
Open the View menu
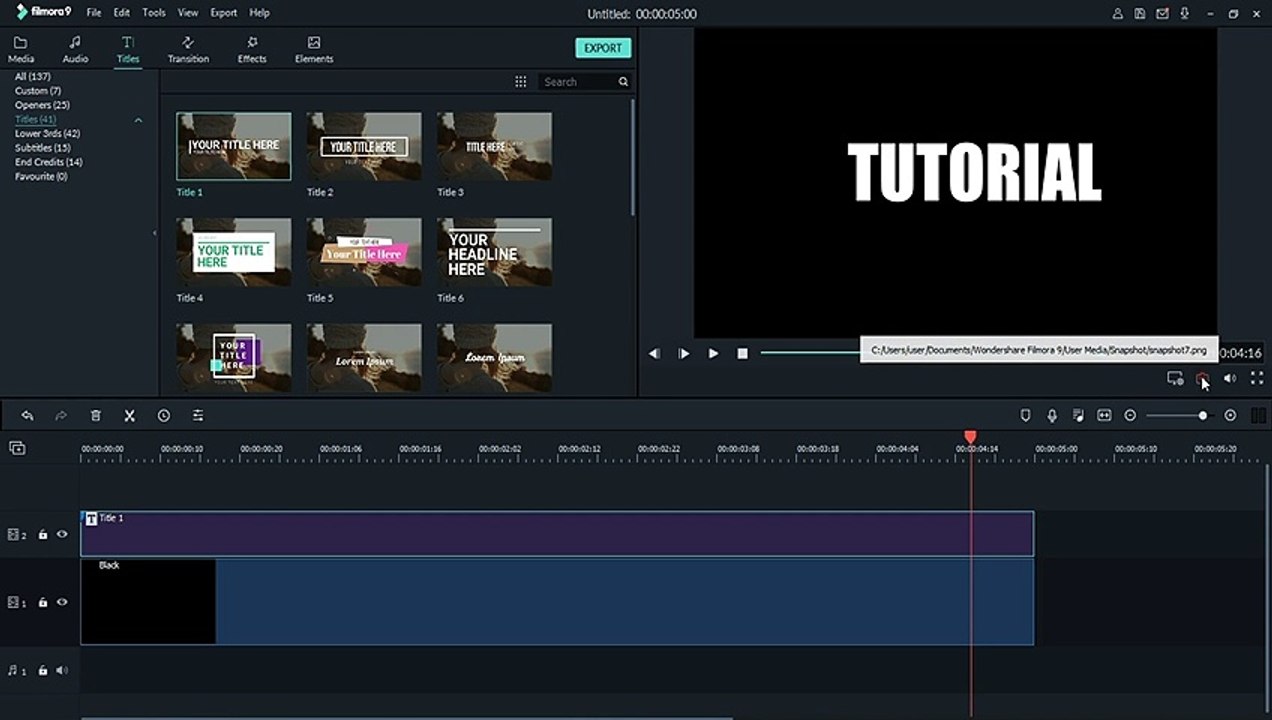click(x=188, y=13)
